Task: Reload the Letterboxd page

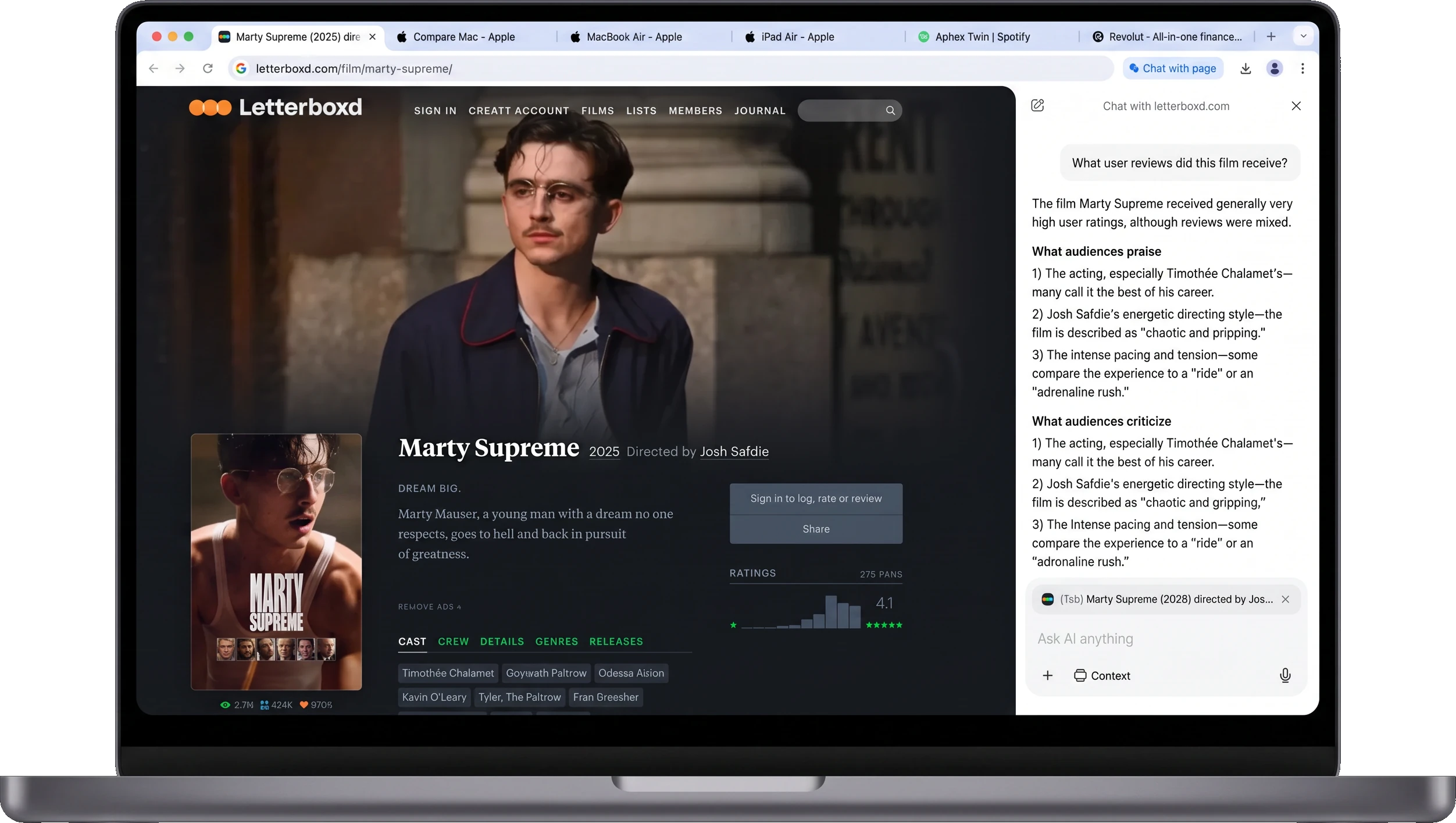Action: 208,69
